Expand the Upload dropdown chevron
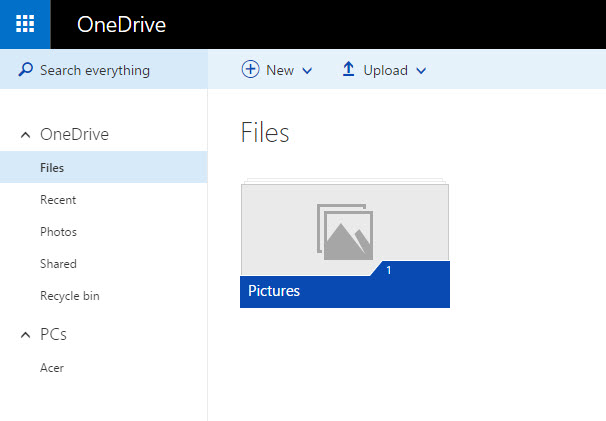This screenshot has height=421, width=606. click(x=421, y=71)
